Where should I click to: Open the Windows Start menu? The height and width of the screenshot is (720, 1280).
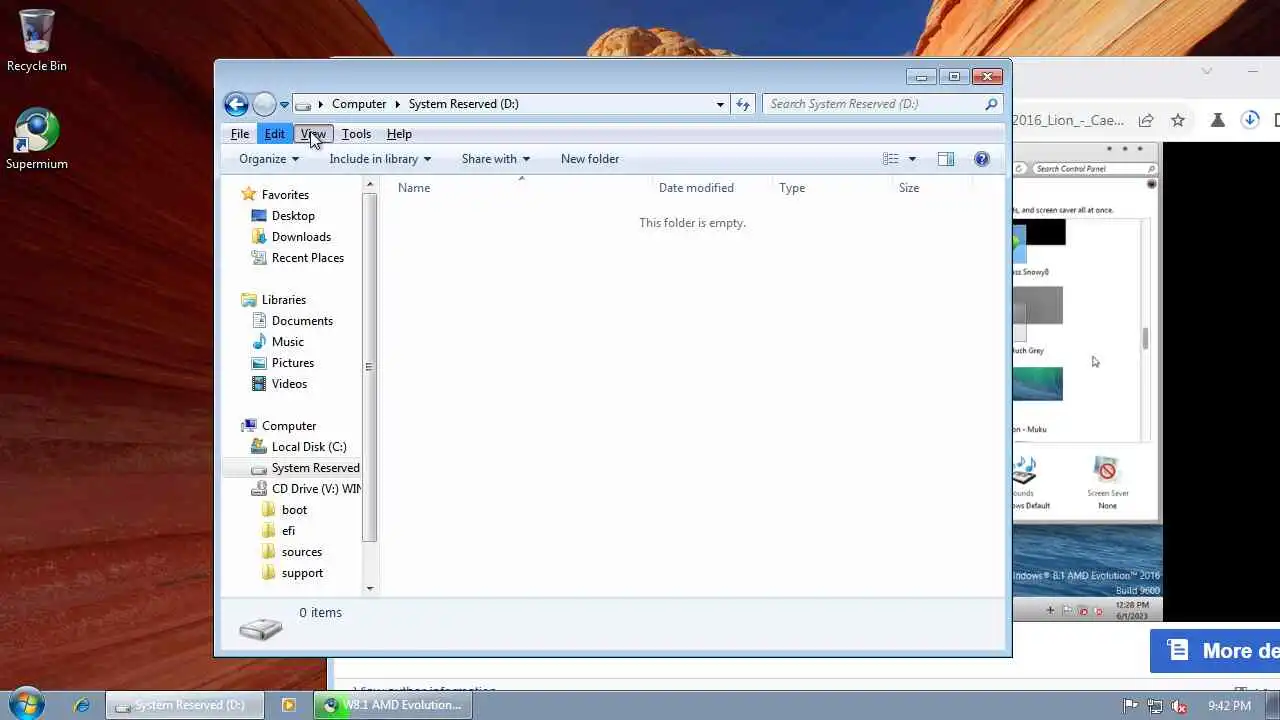coord(26,704)
